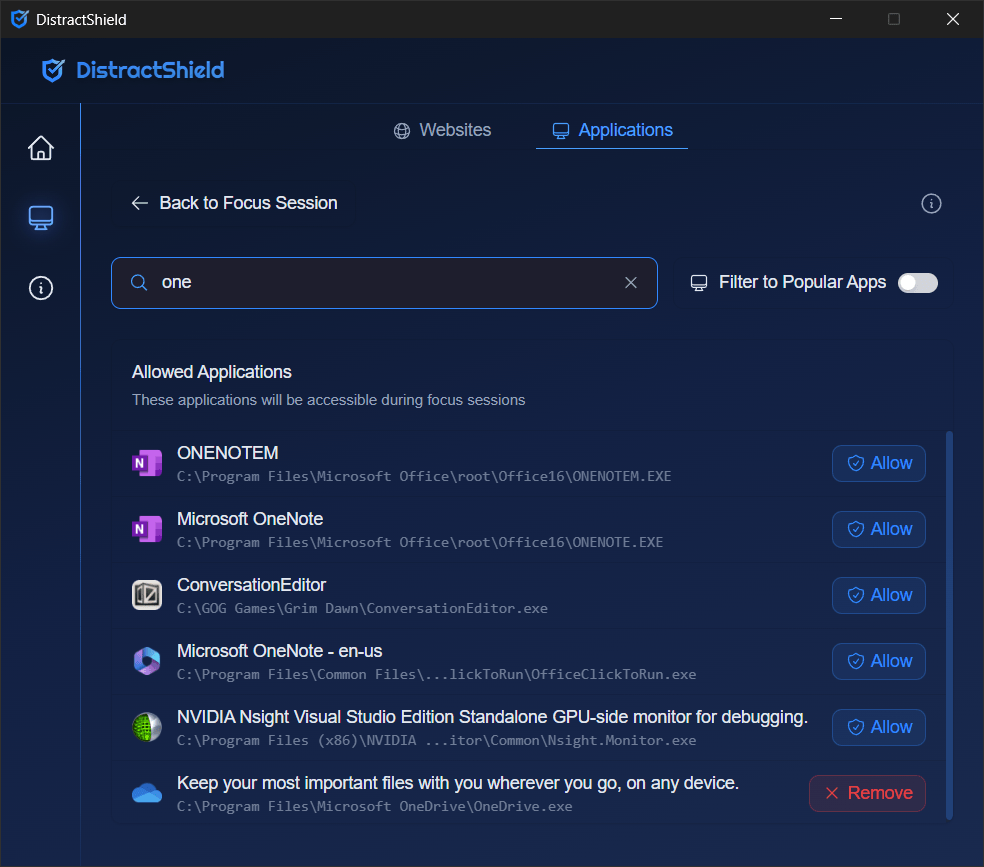Go back to Focus Session
The width and height of the screenshot is (984, 867).
[x=234, y=203]
